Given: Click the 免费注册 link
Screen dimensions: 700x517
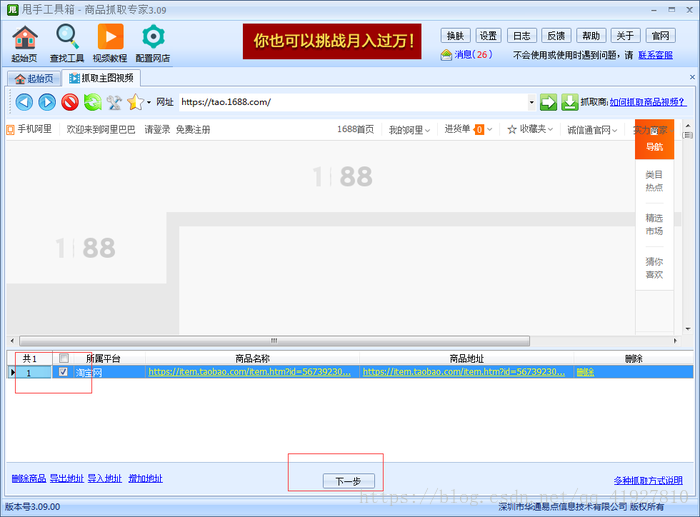Looking at the screenshot, I should (193, 130).
